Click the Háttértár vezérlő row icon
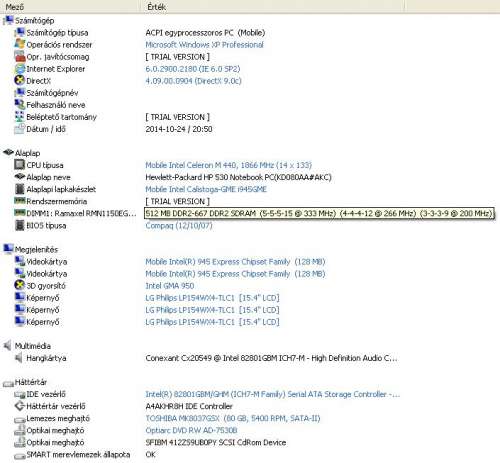This screenshot has width=500, height=463. coord(20,406)
